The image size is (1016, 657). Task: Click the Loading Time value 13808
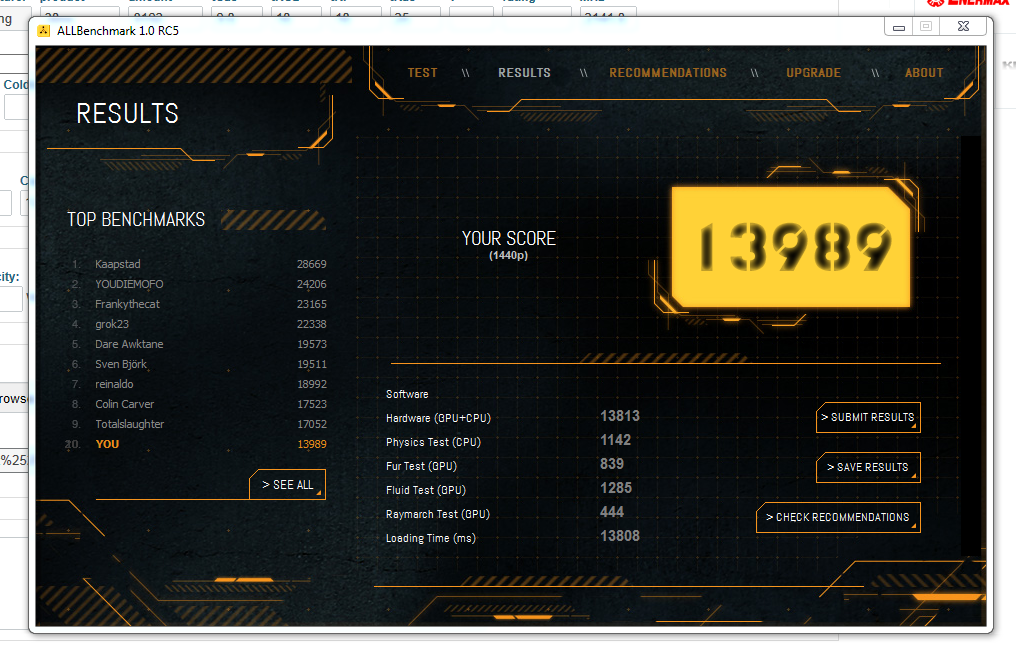[x=620, y=536]
